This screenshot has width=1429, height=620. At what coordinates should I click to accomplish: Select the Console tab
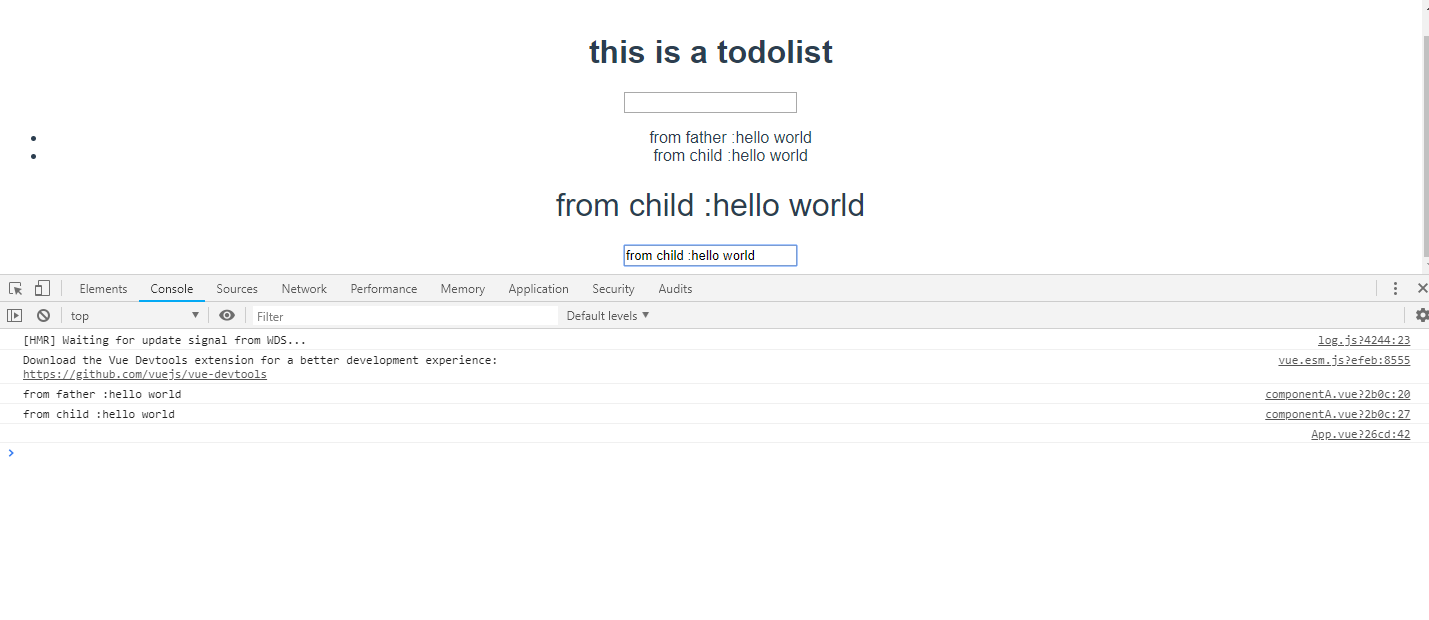tap(172, 288)
